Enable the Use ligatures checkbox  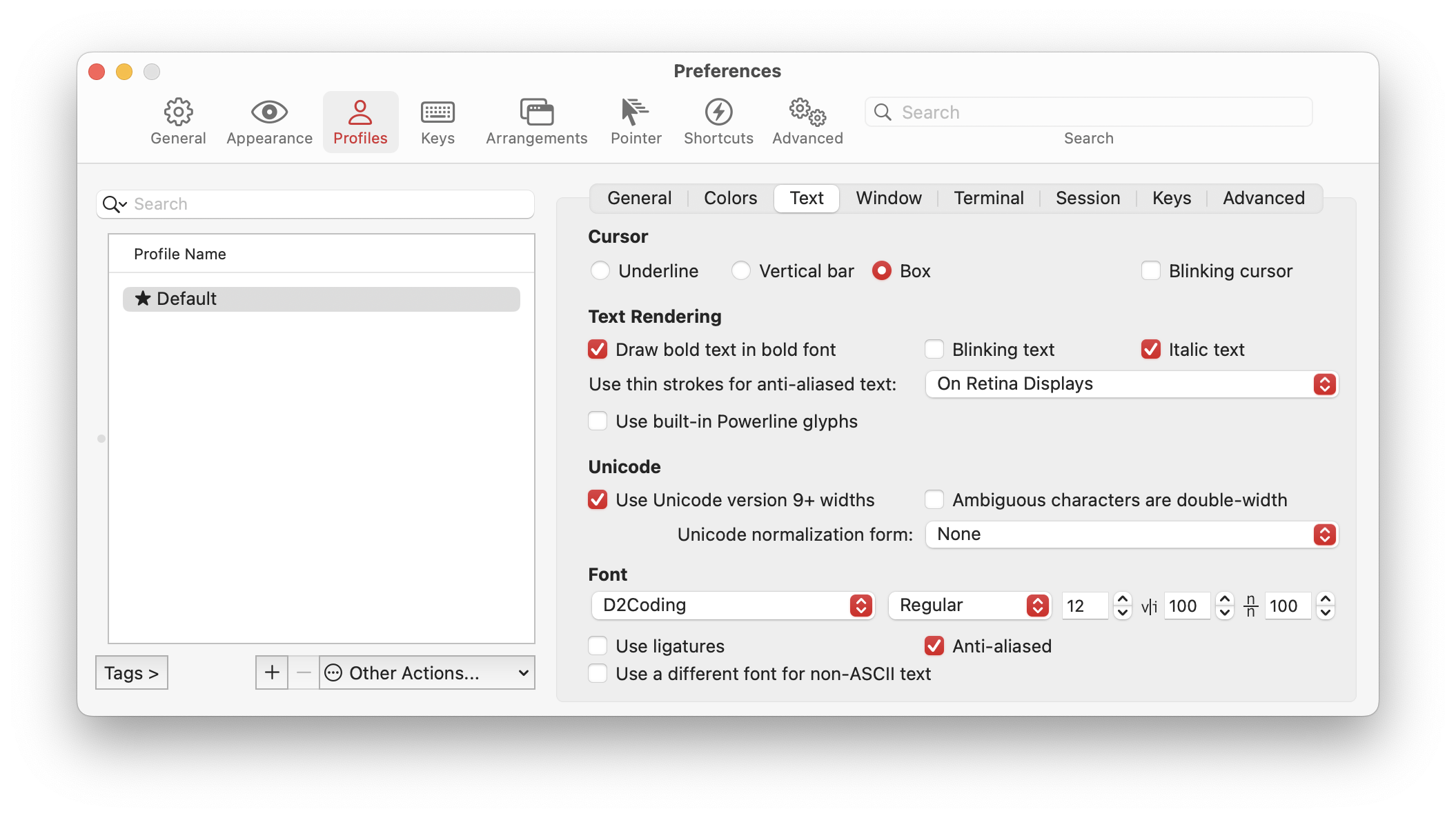click(598, 646)
